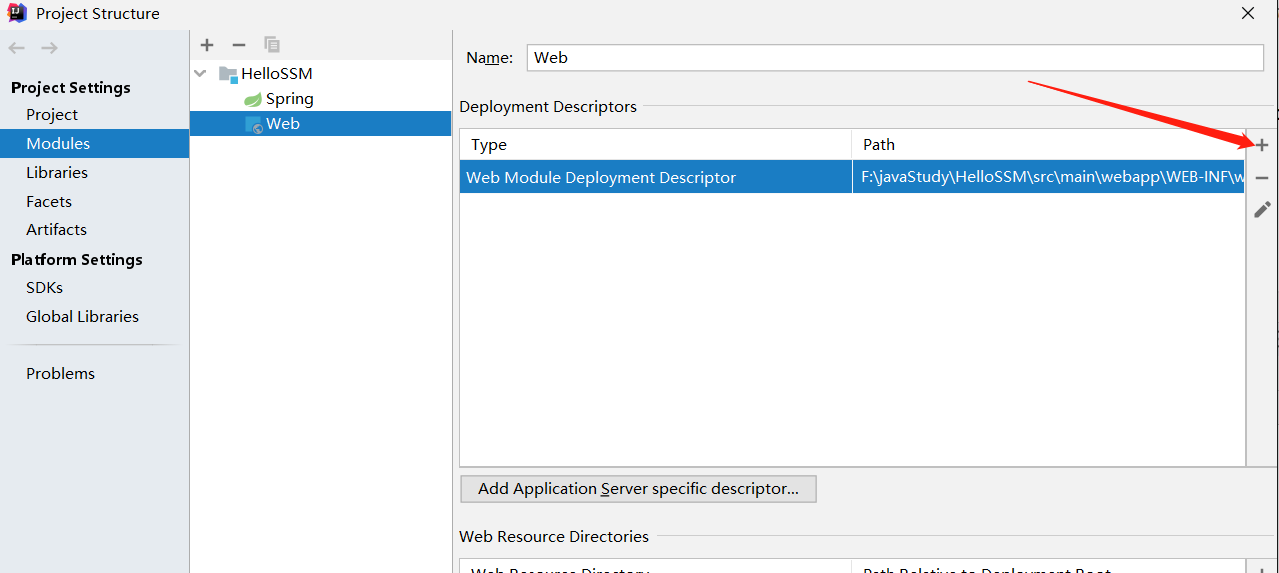Screen dimensions: 1279x573
Task: Switch to Libraries settings
Action: coord(57,173)
